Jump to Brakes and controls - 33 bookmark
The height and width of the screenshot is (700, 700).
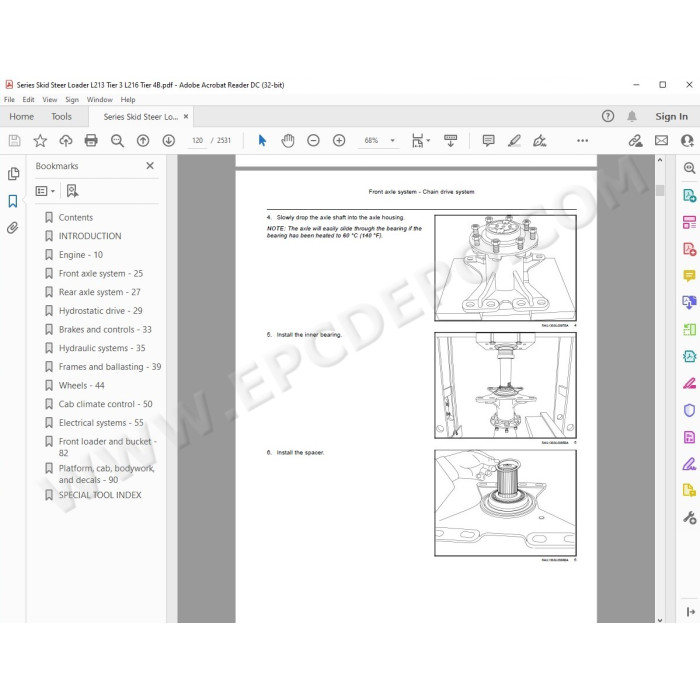tap(105, 329)
